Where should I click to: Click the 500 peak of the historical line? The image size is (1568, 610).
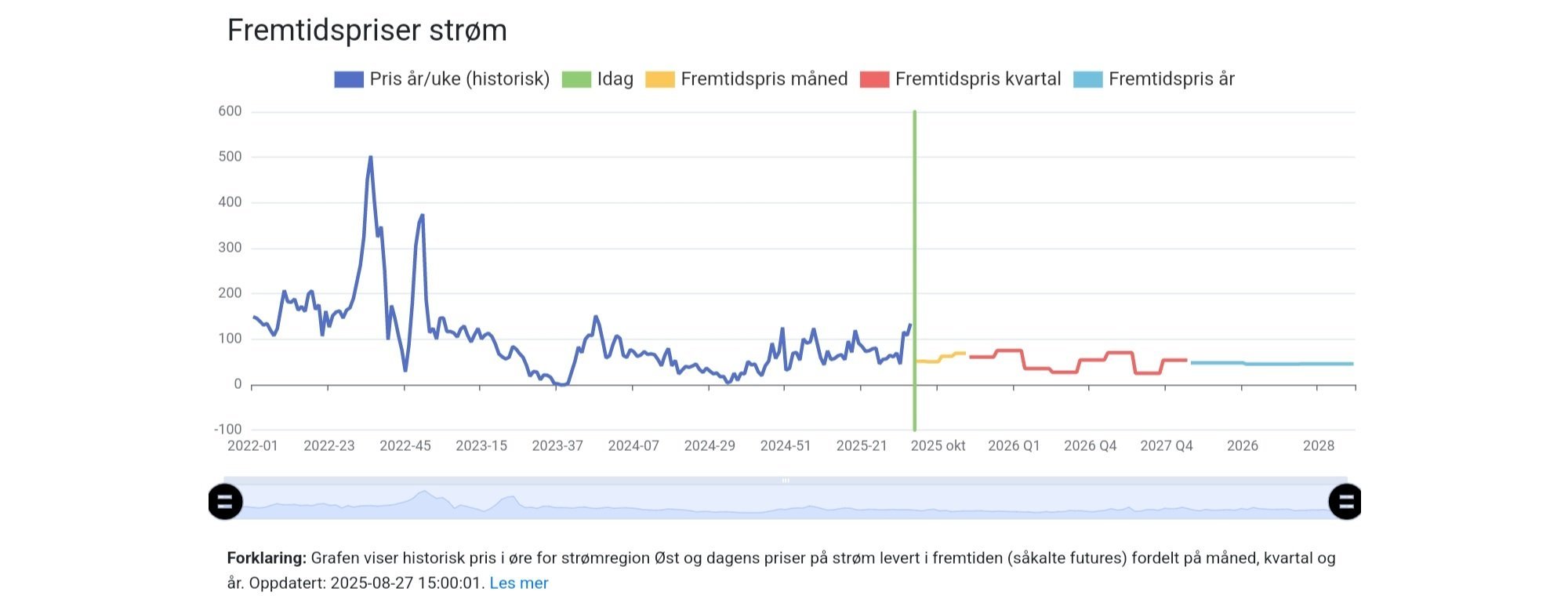point(370,158)
